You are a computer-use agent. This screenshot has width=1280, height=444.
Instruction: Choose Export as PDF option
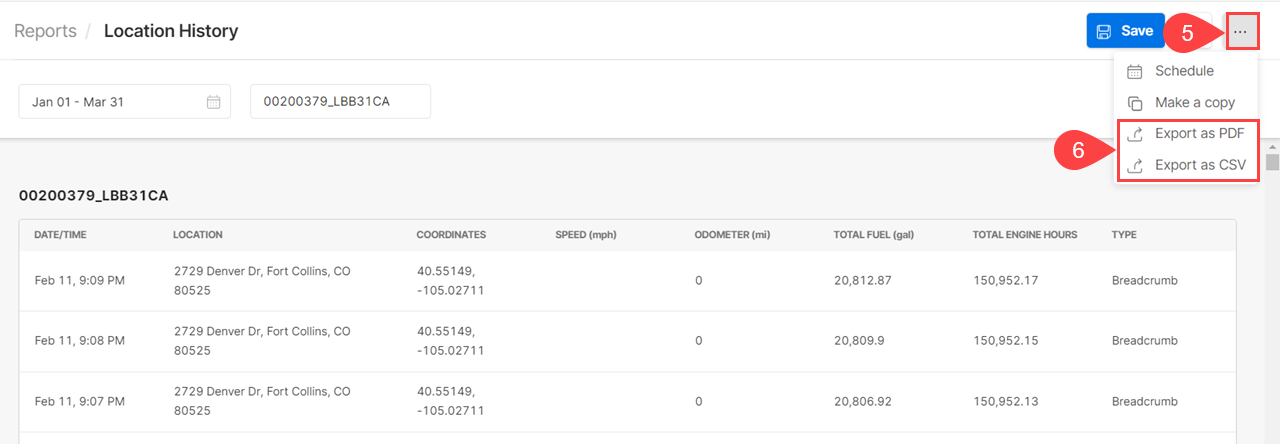point(1199,134)
